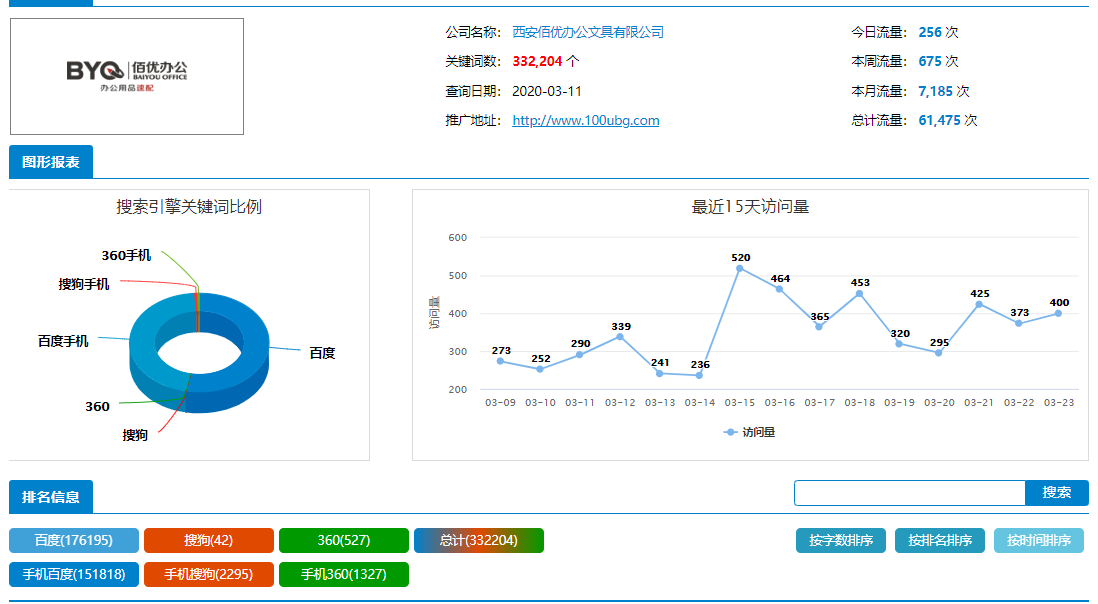Click into the ranking search input field

tap(909, 493)
